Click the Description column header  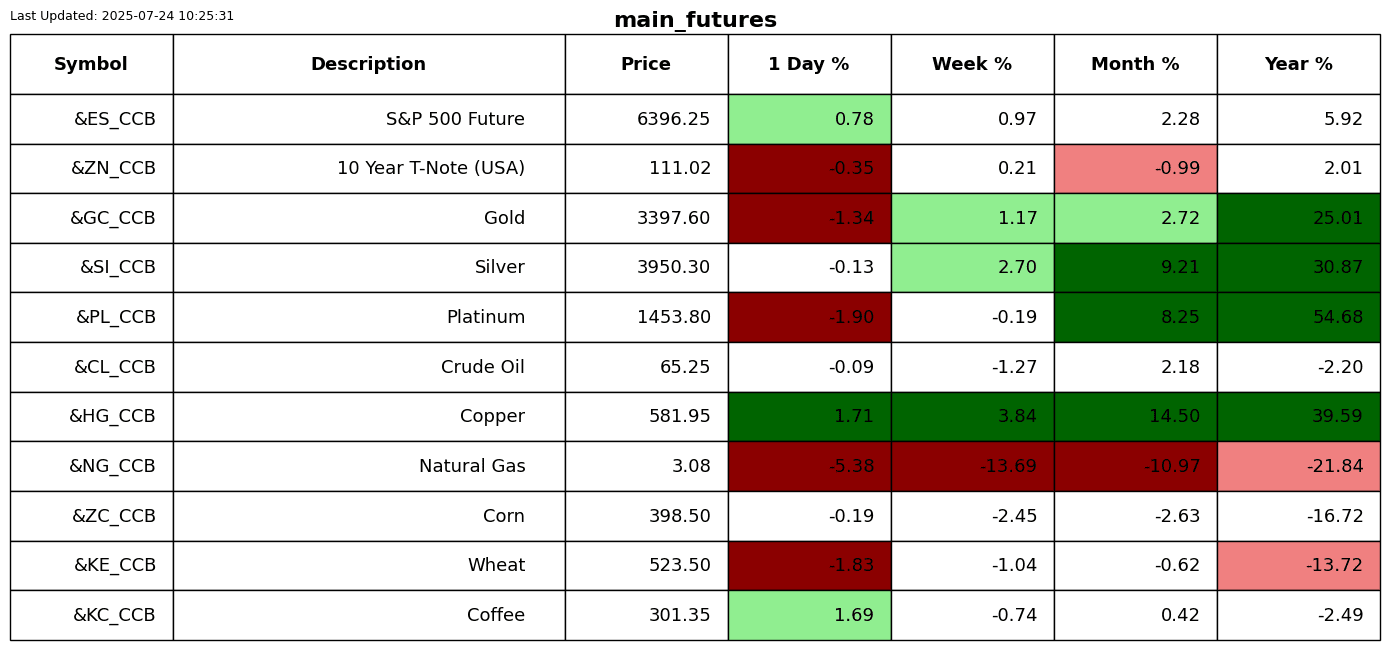pyautogui.click(x=368, y=65)
